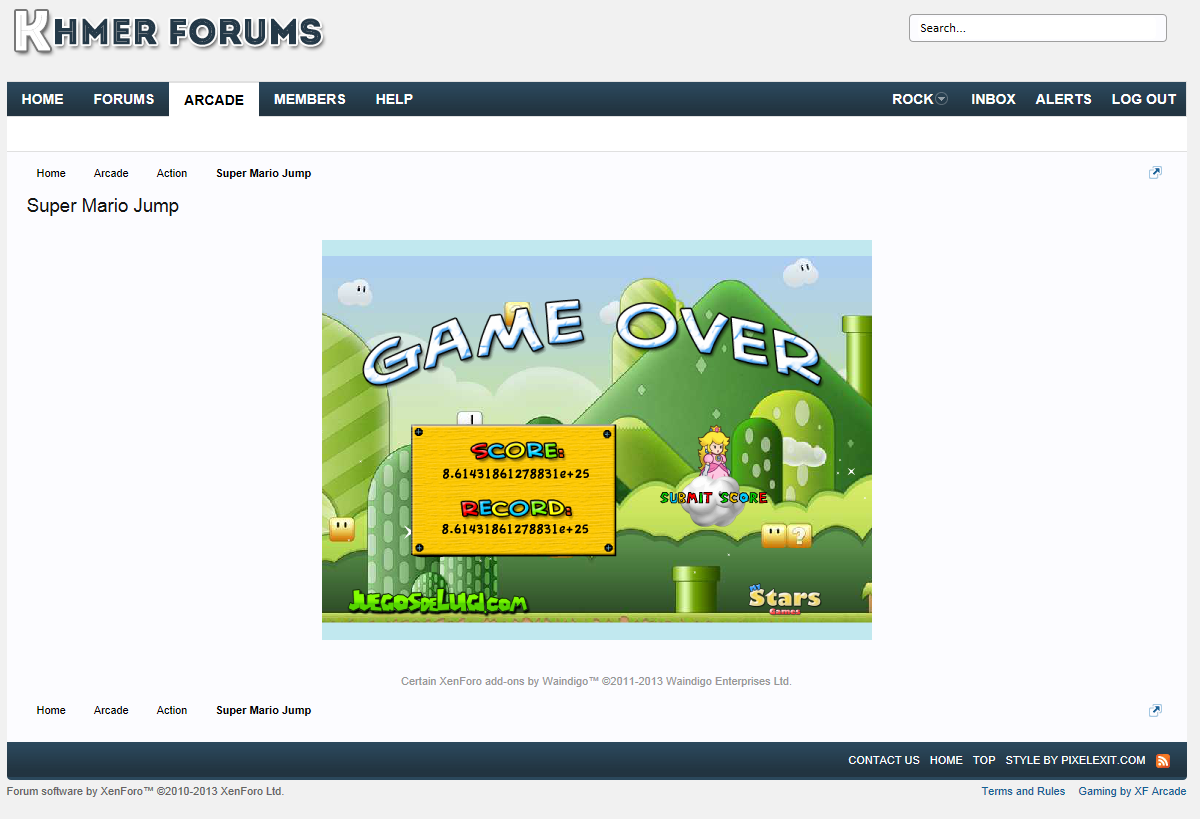The width and height of the screenshot is (1200, 819).
Task: Click Log Out
Action: (1144, 99)
